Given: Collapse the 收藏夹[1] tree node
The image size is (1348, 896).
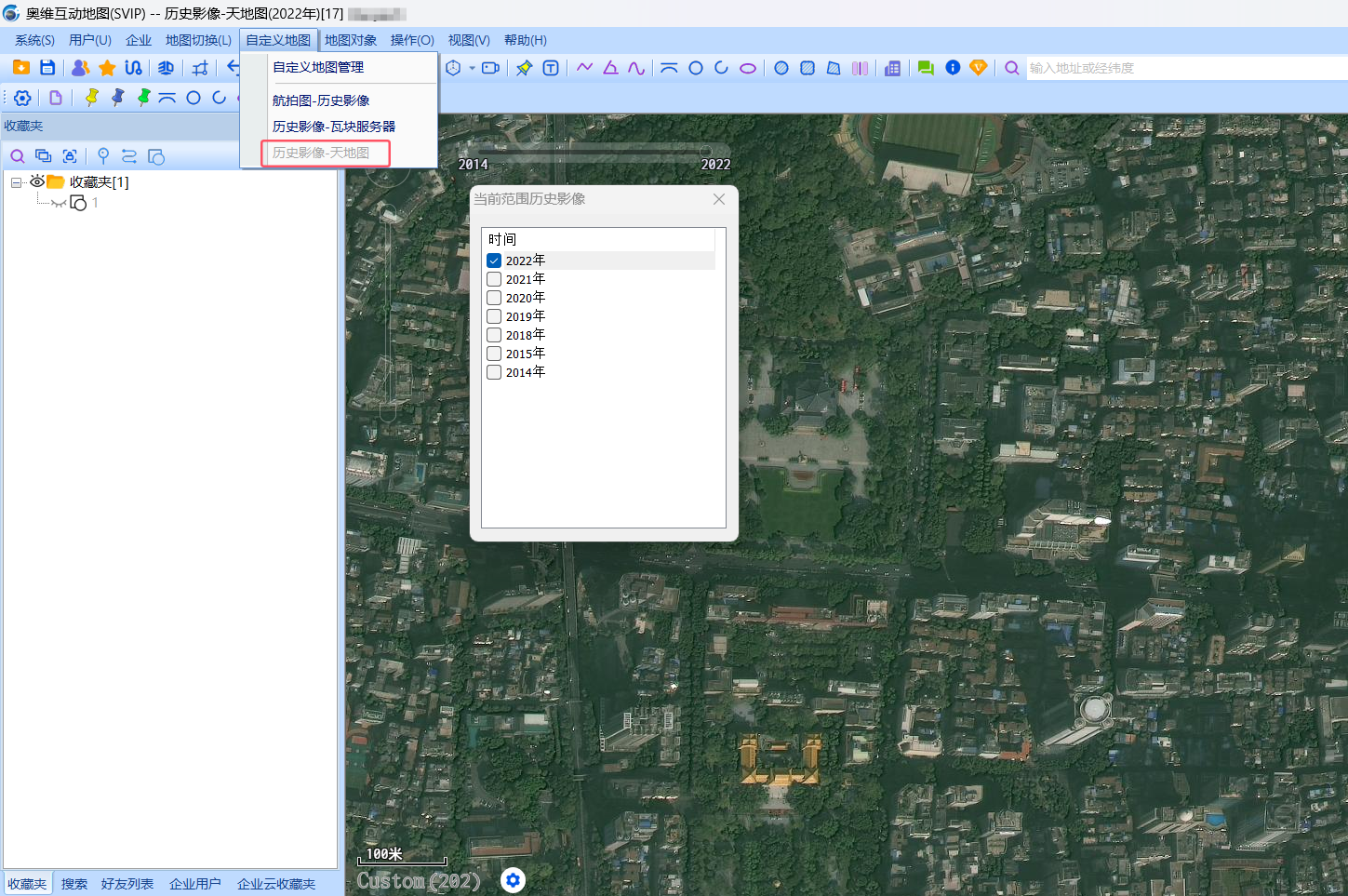Looking at the screenshot, I should click(x=16, y=182).
